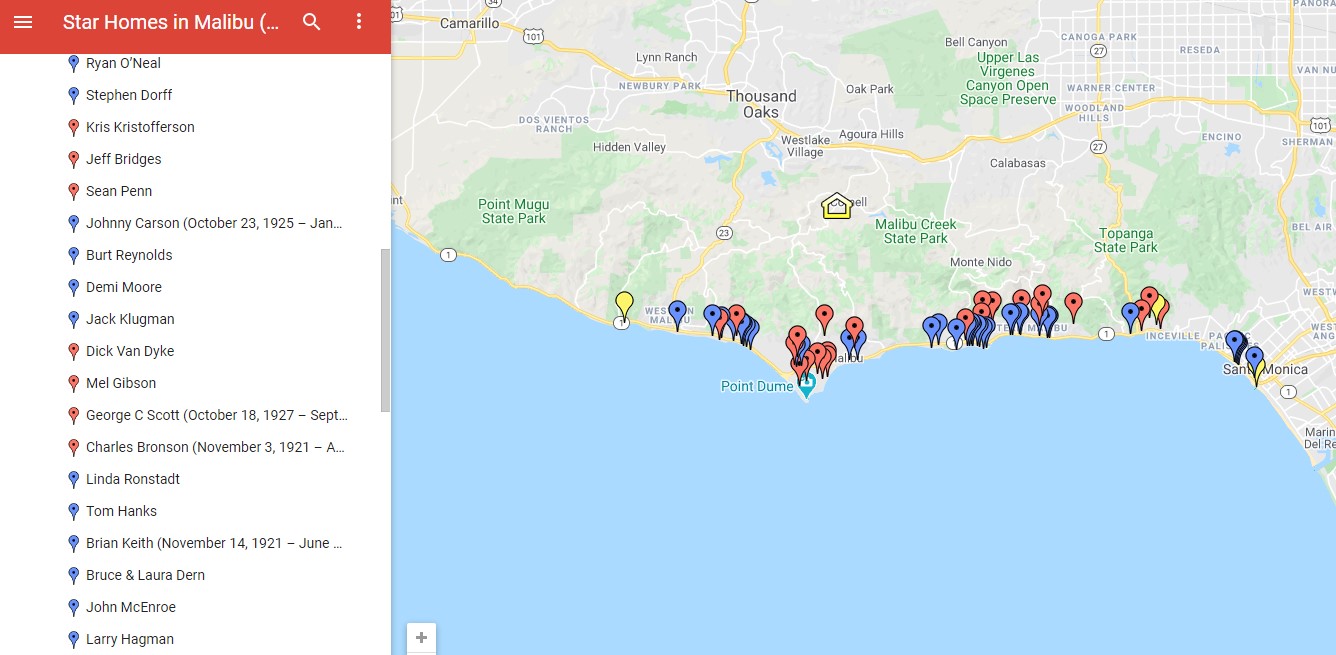Screen dimensions: 1336x655
Task: Click the blue pin next to Bruce & Laura Dern
Action: coord(73,575)
